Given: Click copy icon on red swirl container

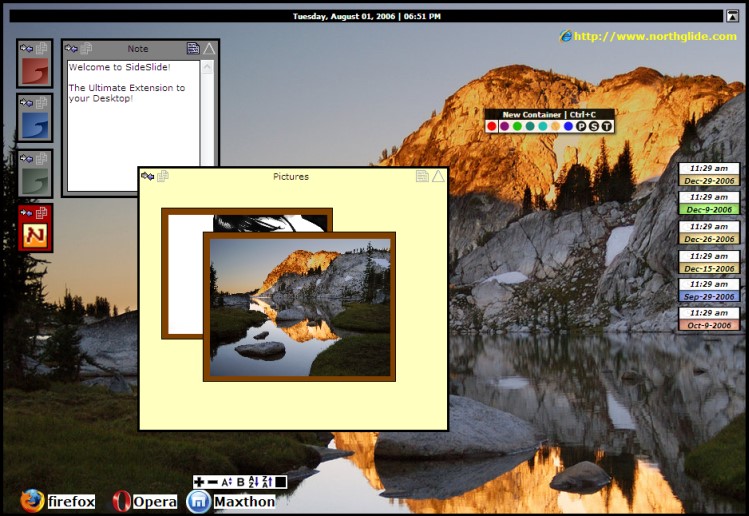Looking at the screenshot, I should (42, 48).
